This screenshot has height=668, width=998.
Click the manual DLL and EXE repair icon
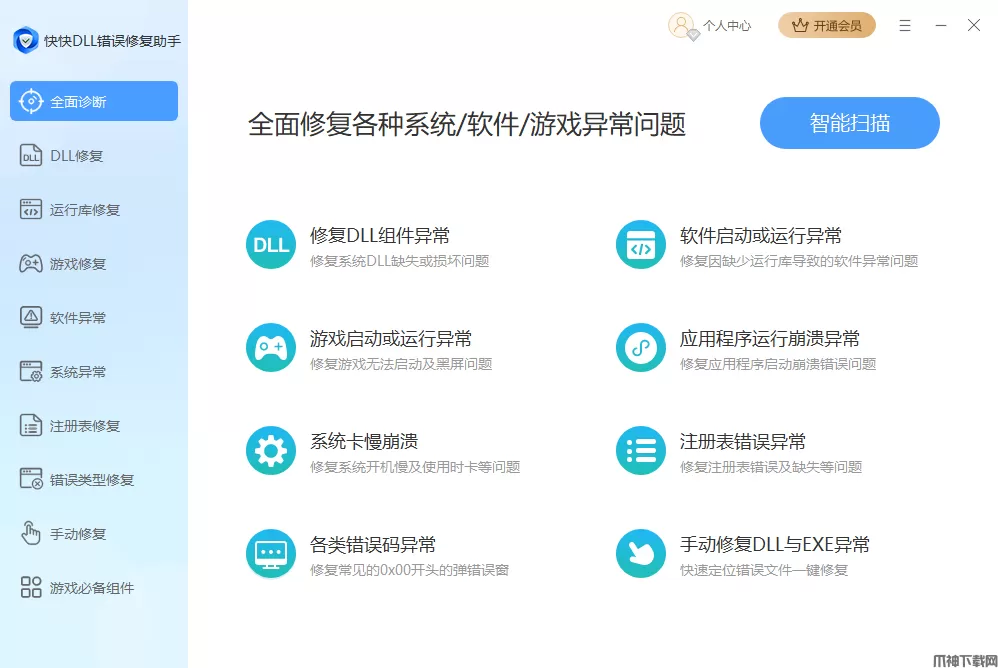641,554
